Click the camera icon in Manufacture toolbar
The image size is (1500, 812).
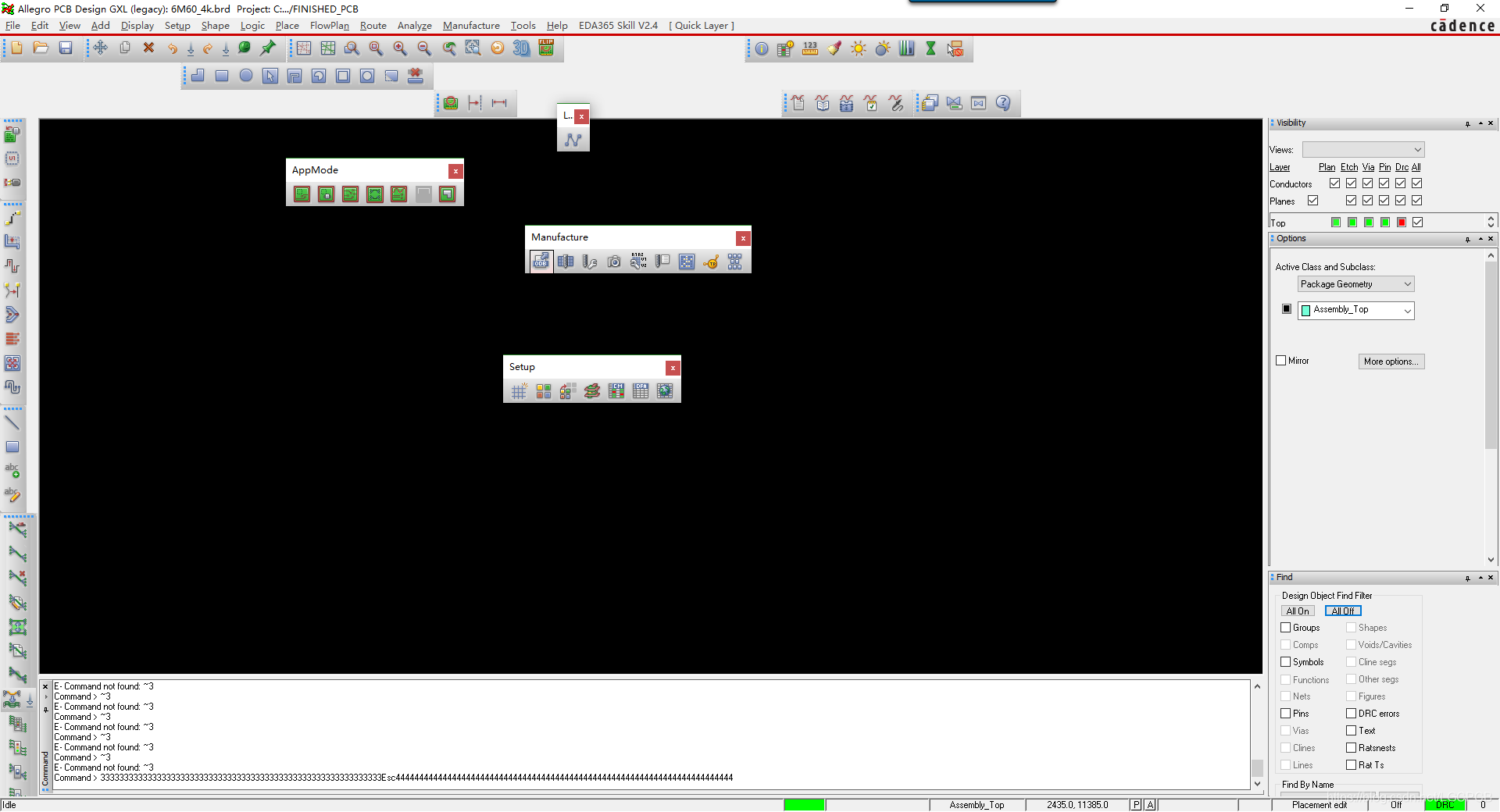pos(614,262)
